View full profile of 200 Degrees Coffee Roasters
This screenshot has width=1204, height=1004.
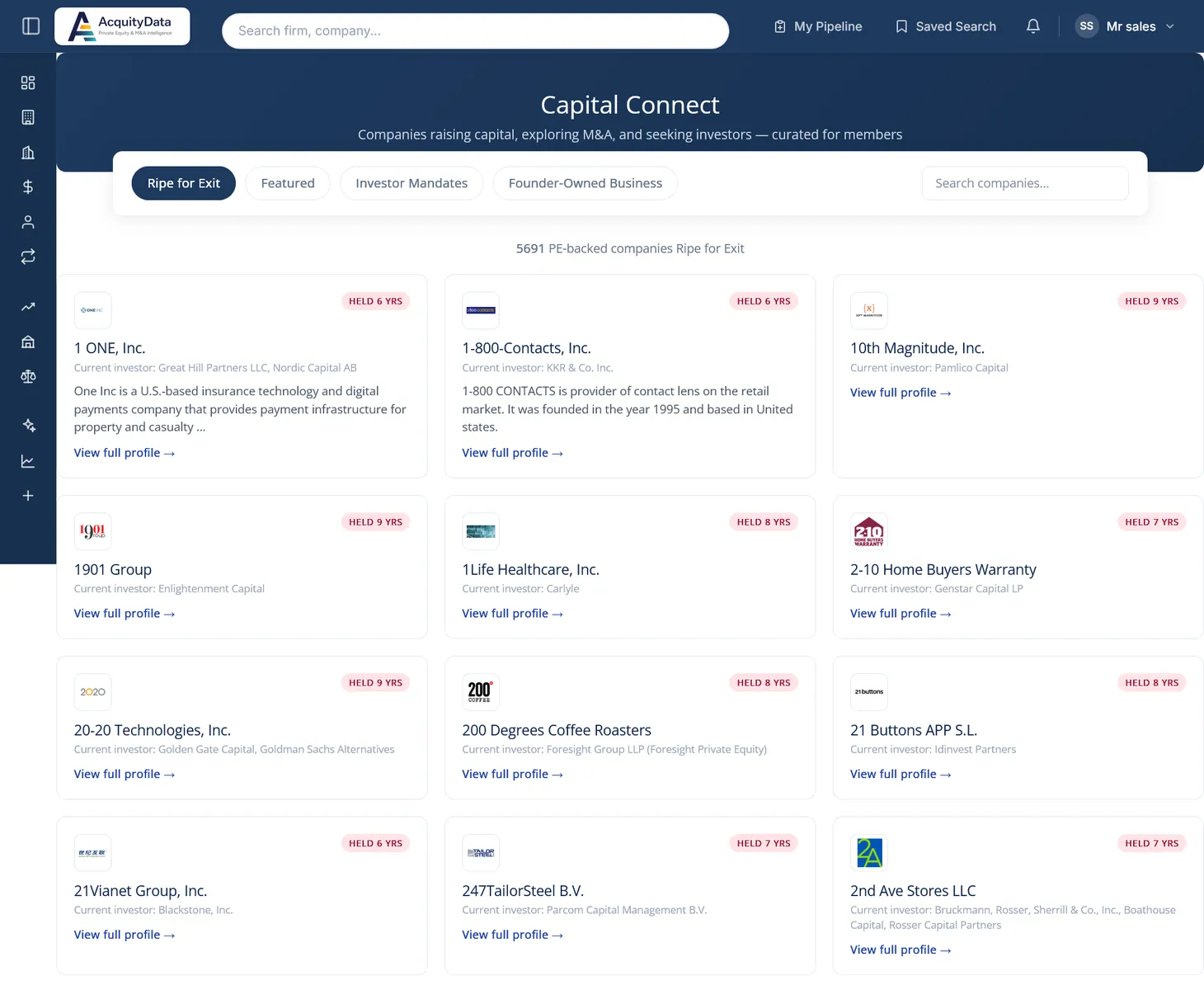513,774
